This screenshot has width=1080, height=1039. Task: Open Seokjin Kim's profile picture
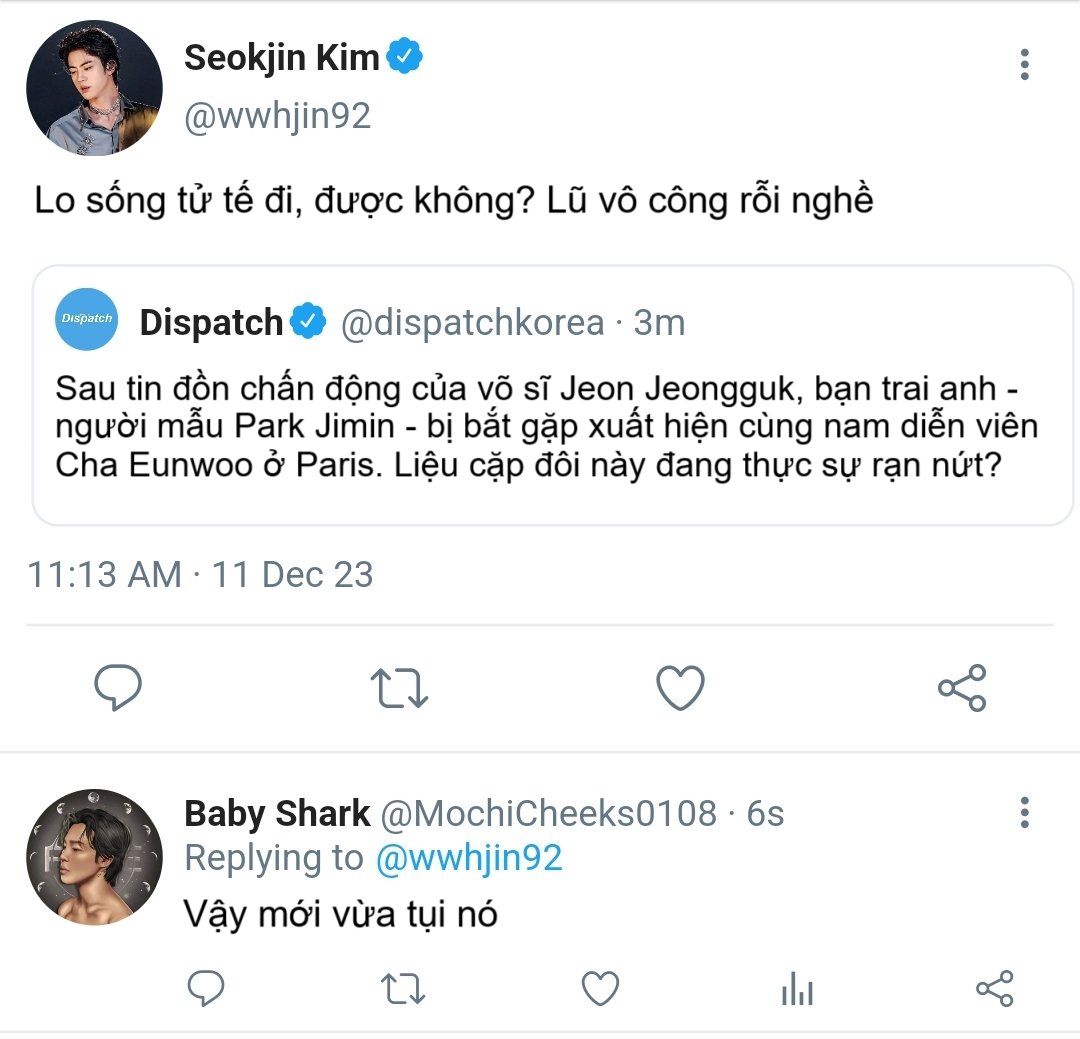94,88
